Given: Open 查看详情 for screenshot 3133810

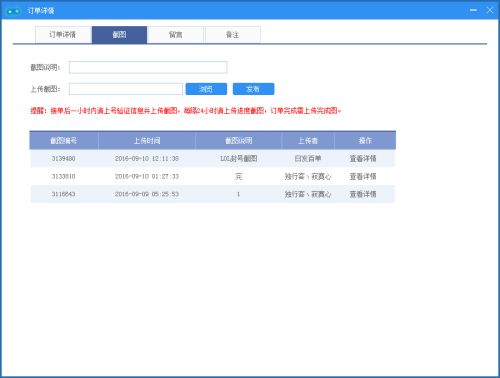Looking at the screenshot, I should tap(363, 176).
